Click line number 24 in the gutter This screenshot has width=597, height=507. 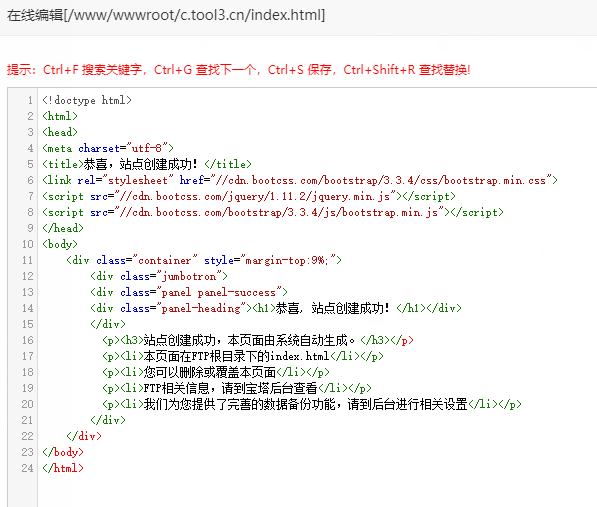tap(27, 468)
